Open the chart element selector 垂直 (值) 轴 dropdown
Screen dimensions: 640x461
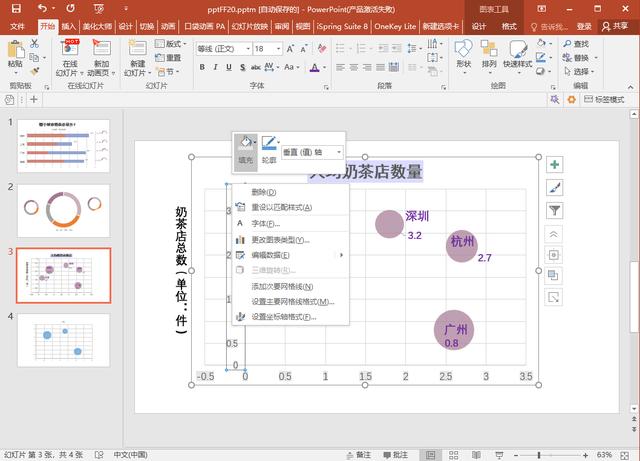coord(339,152)
